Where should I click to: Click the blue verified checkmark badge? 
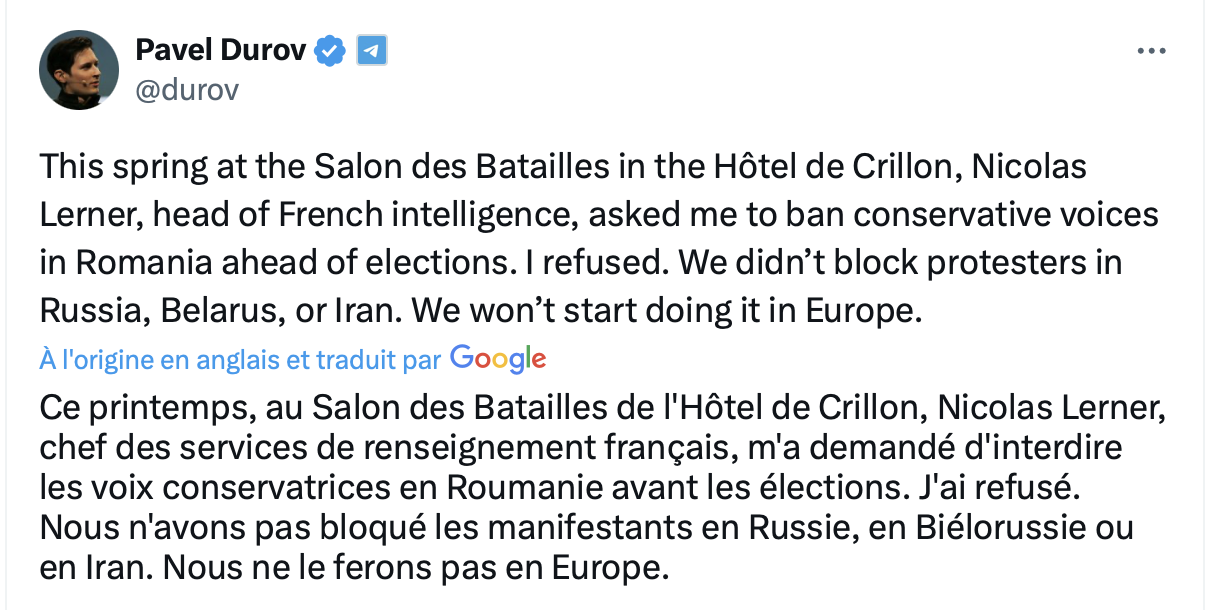[330, 50]
